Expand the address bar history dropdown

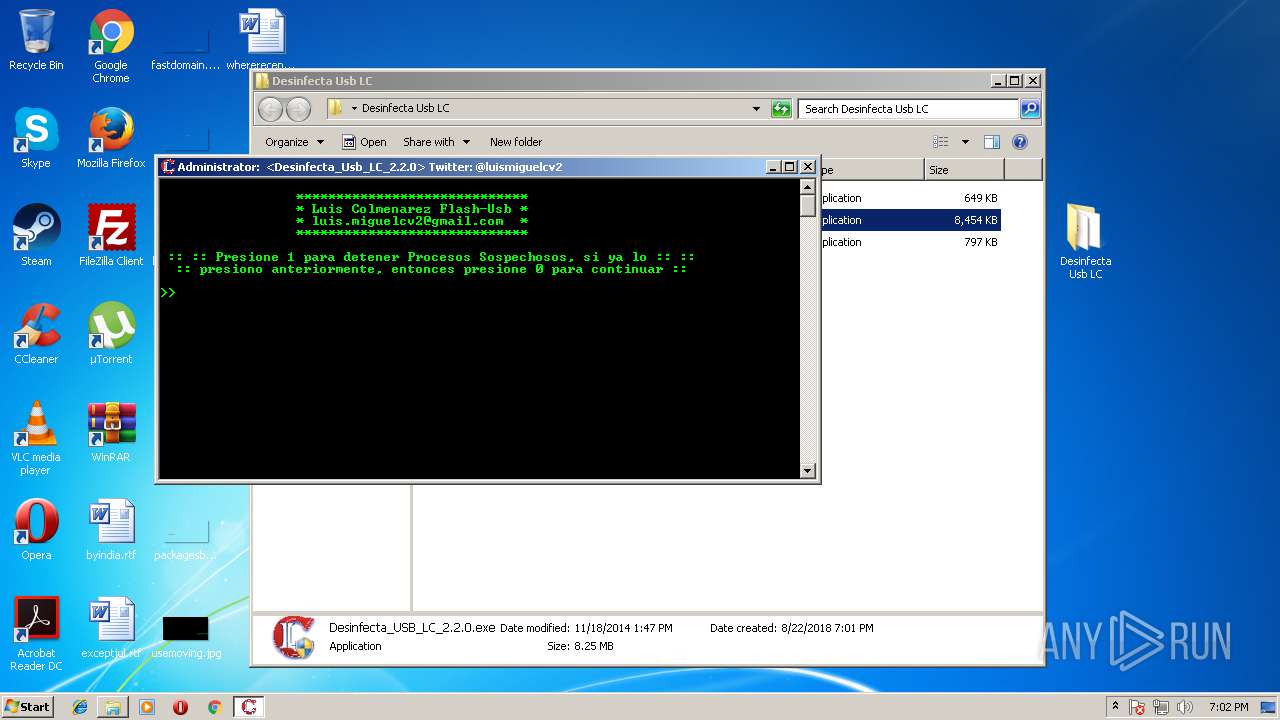[756, 109]
